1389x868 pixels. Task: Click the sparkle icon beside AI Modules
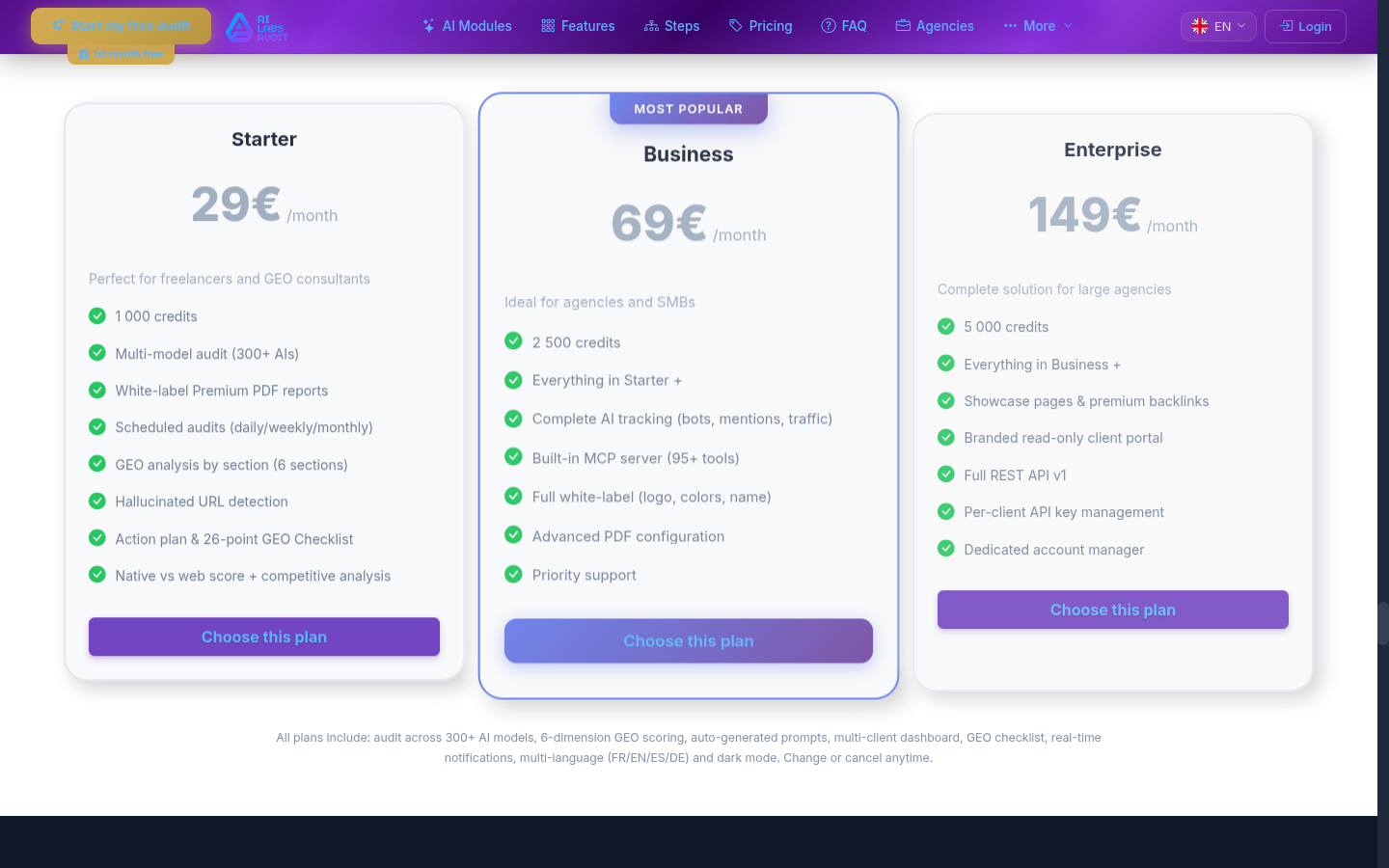click(x=427, y=26)
